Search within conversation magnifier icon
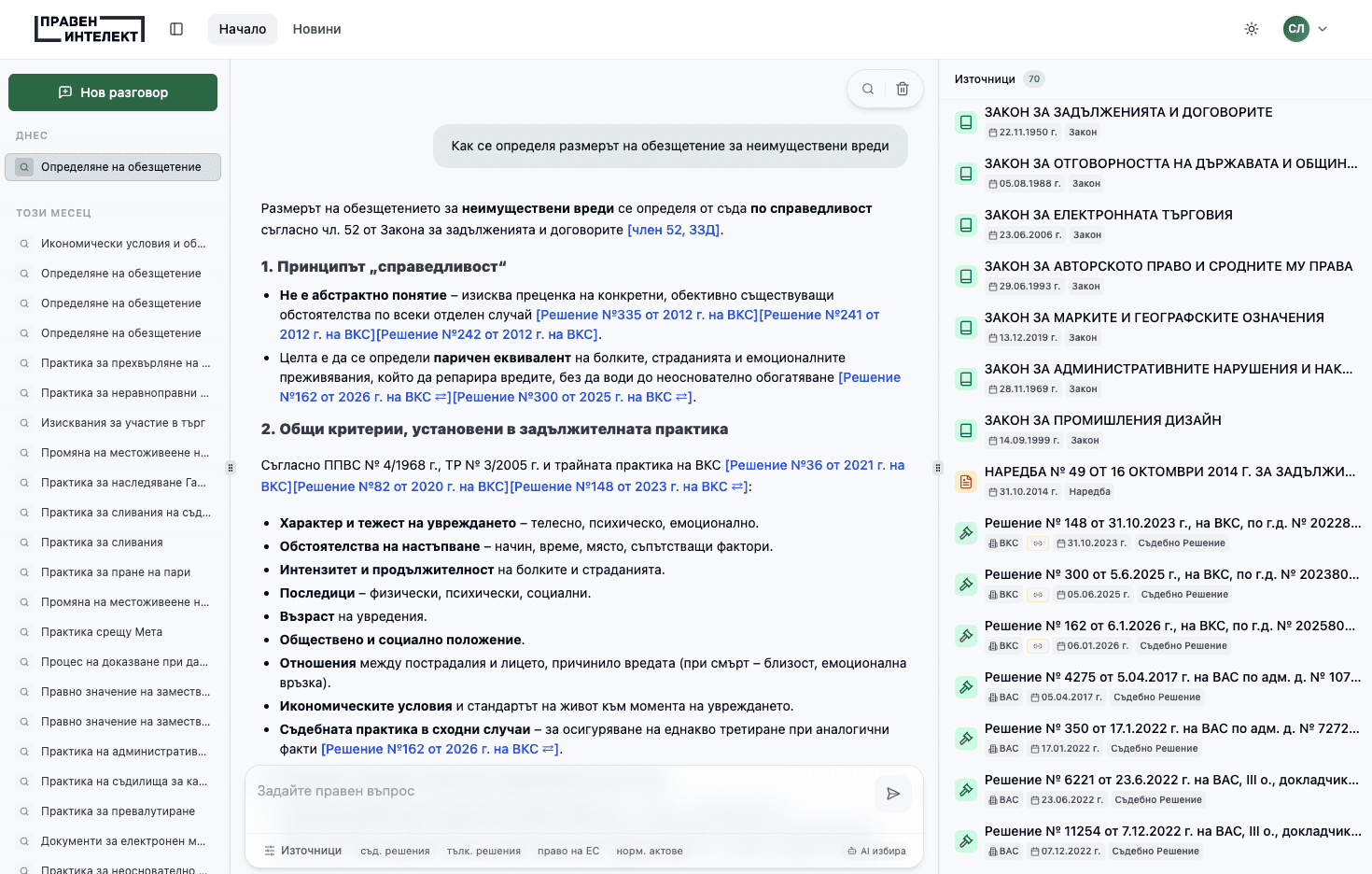1372x874 pixels. pos(868,89)
